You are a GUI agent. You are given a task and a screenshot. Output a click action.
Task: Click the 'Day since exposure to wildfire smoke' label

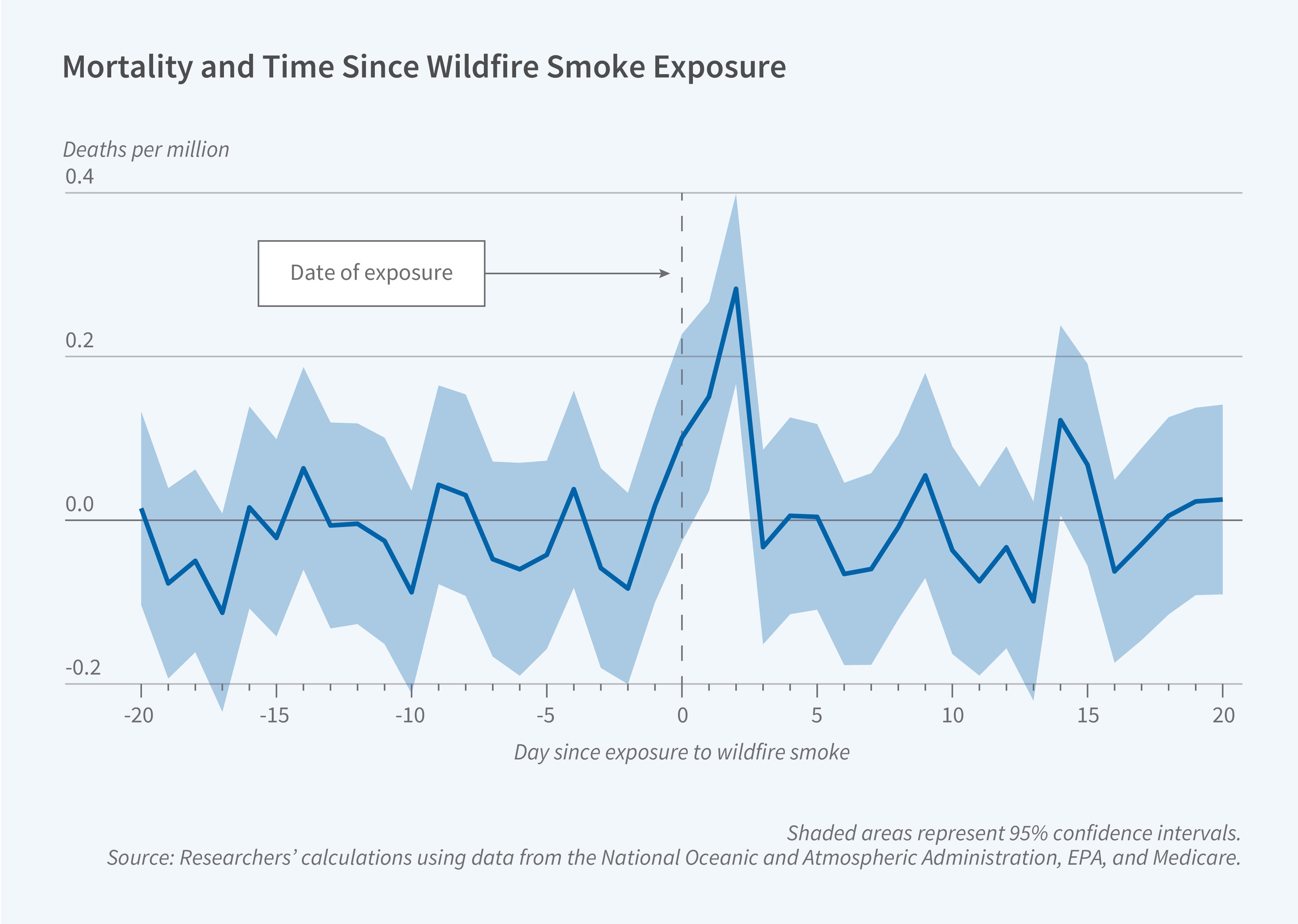click(x=682, y=752)
